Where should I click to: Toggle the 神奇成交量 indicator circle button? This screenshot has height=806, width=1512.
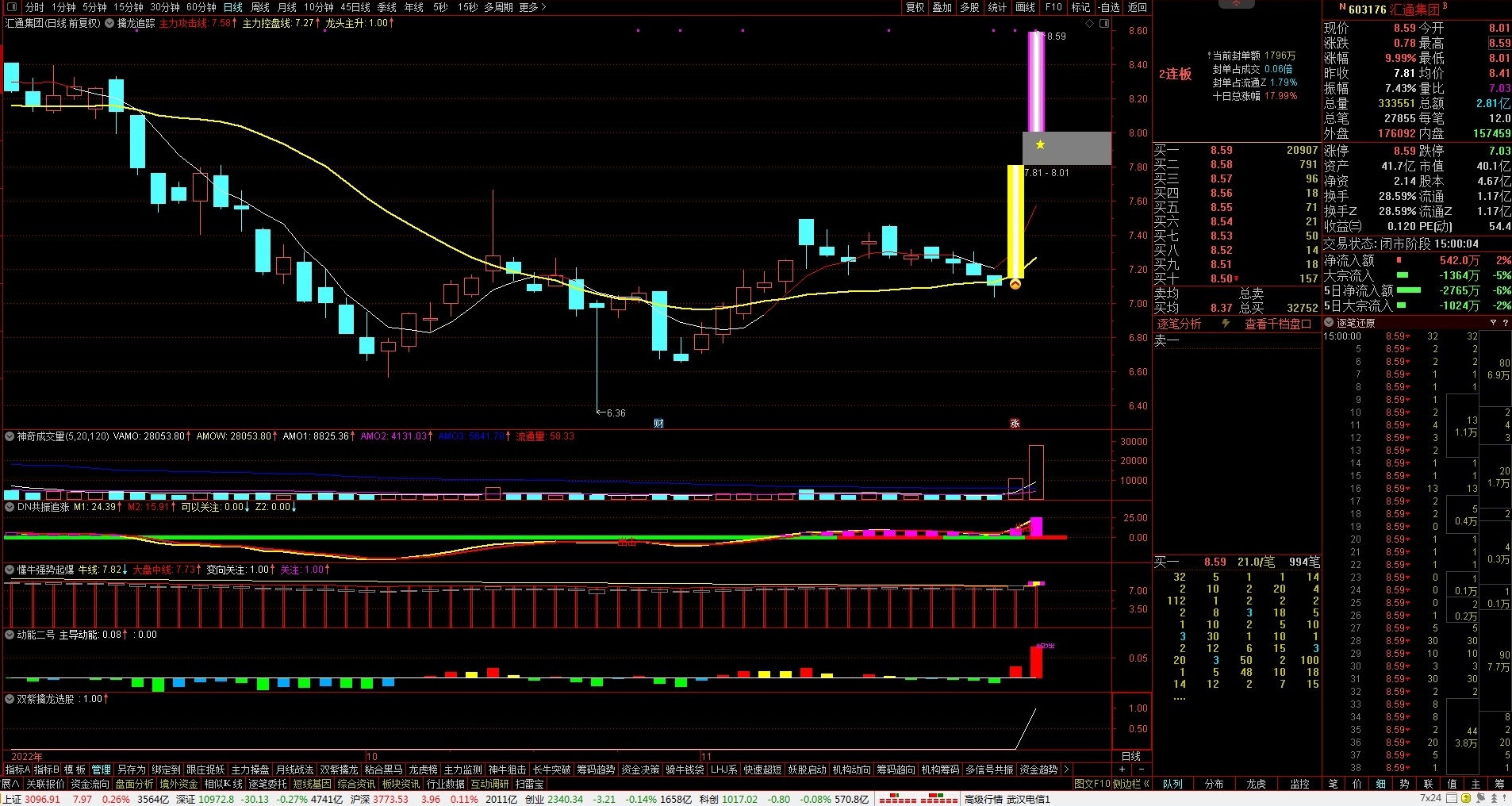click(10, 436)
